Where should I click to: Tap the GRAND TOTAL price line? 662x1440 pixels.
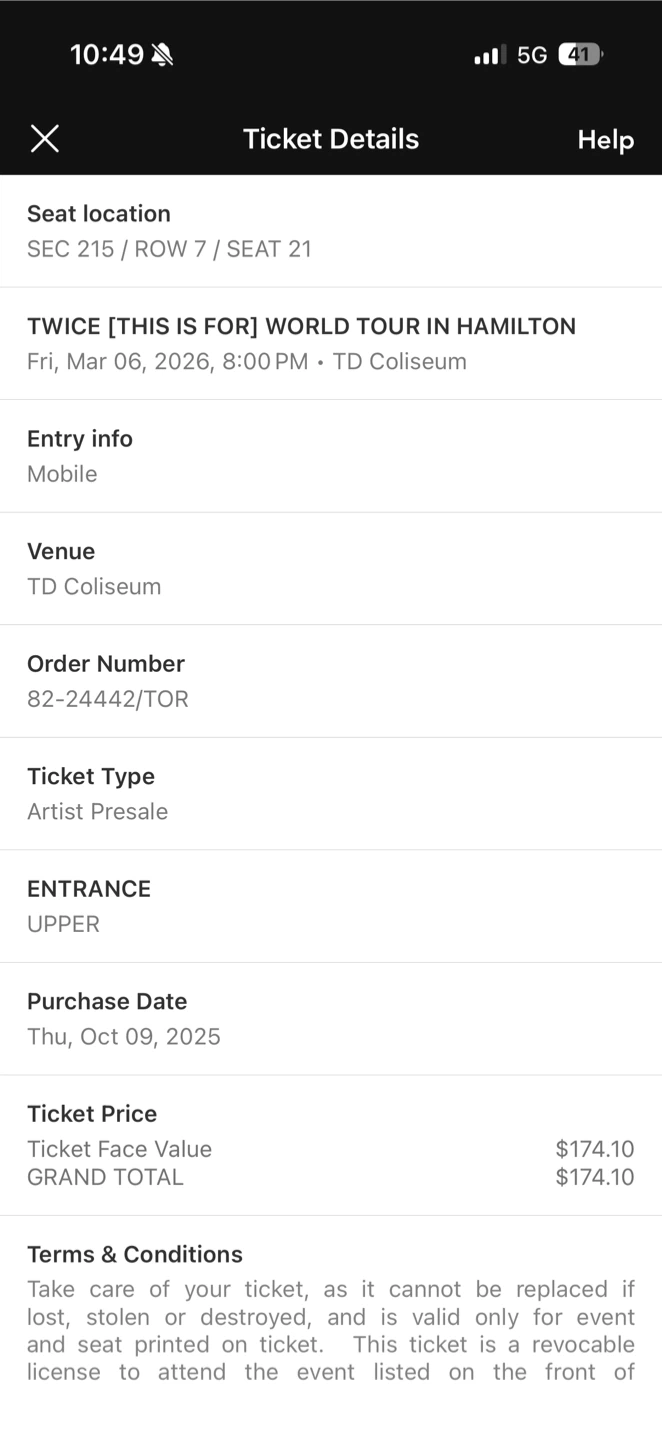point(330,1177)
